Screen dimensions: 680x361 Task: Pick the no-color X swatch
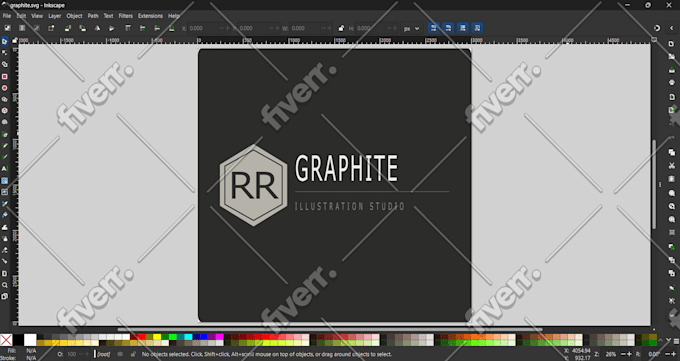click(6, 340)
